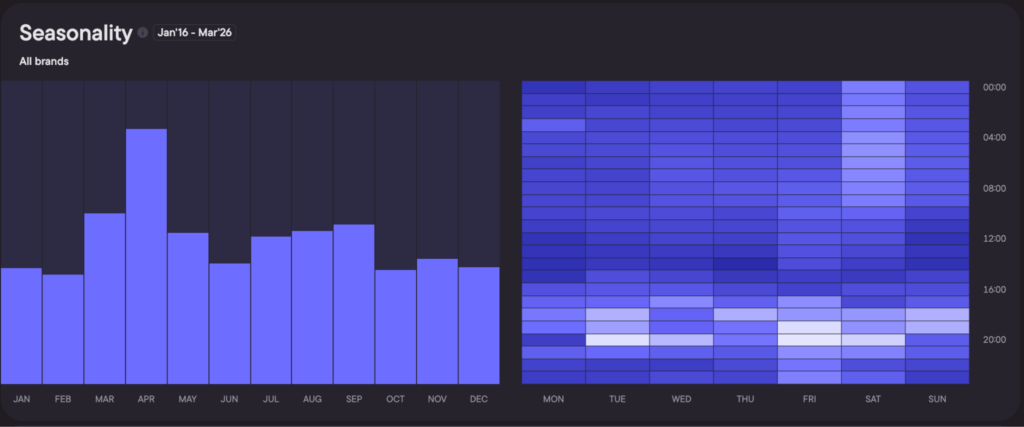
Task: Click the info icon beside Seasonality
Action: click(143, 33)
